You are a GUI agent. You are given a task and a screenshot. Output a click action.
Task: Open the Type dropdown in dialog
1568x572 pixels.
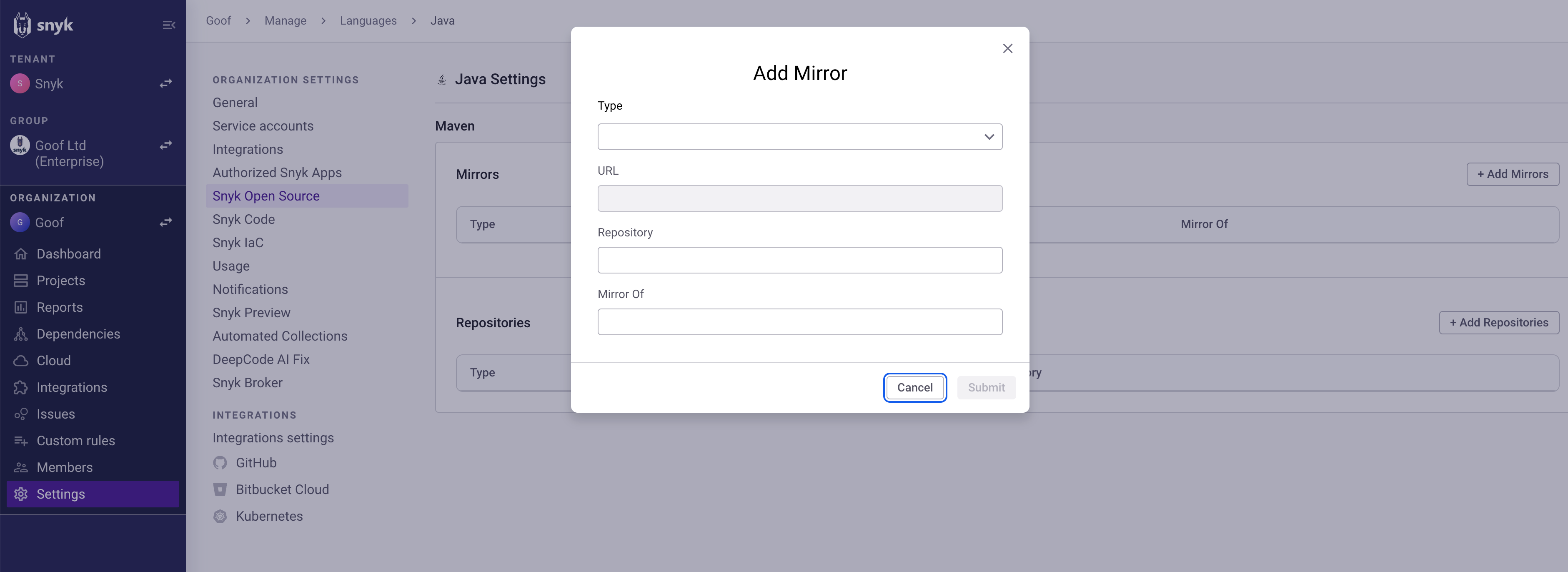point(792,137)
